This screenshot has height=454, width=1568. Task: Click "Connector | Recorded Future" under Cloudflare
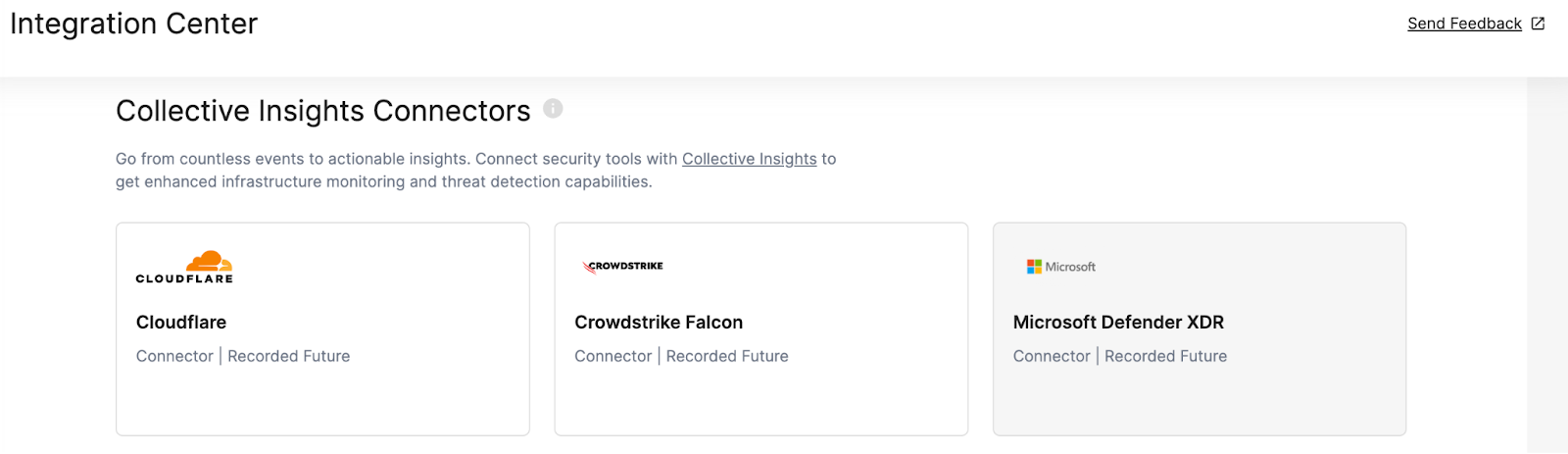click(243, 356)
